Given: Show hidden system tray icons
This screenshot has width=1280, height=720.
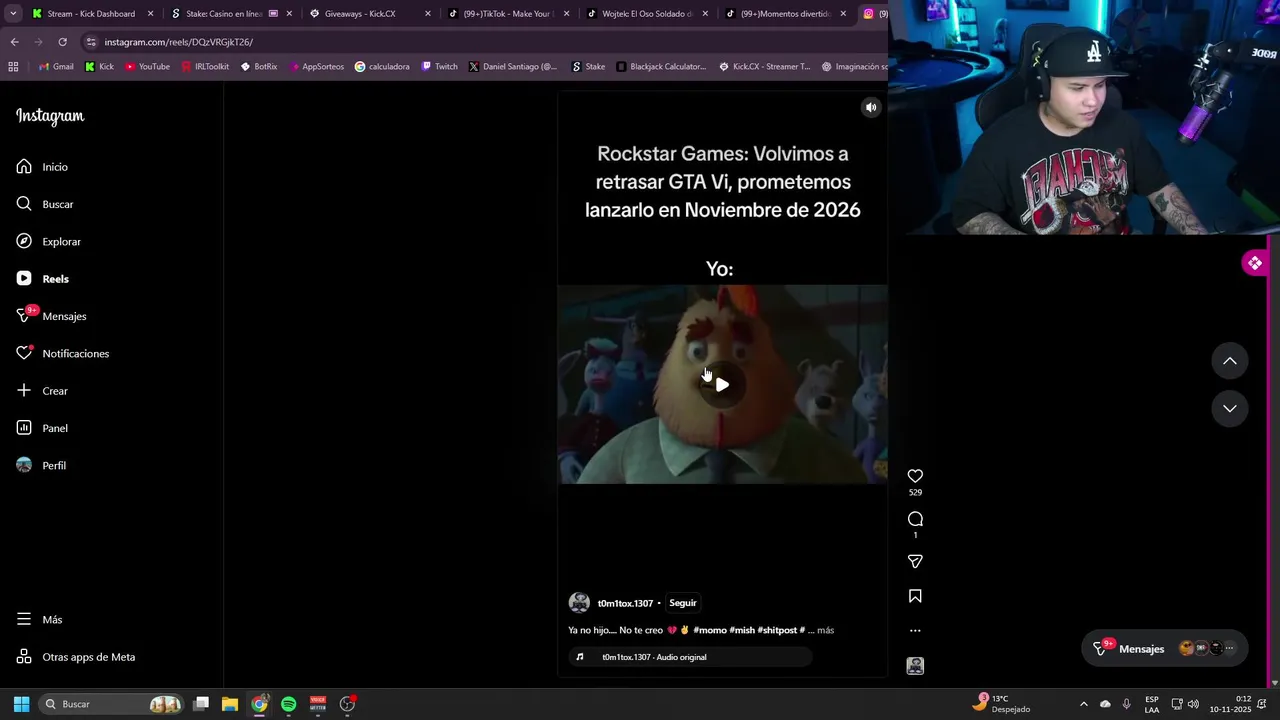Looking at the screenshot, I should [x=1083, y=704].
